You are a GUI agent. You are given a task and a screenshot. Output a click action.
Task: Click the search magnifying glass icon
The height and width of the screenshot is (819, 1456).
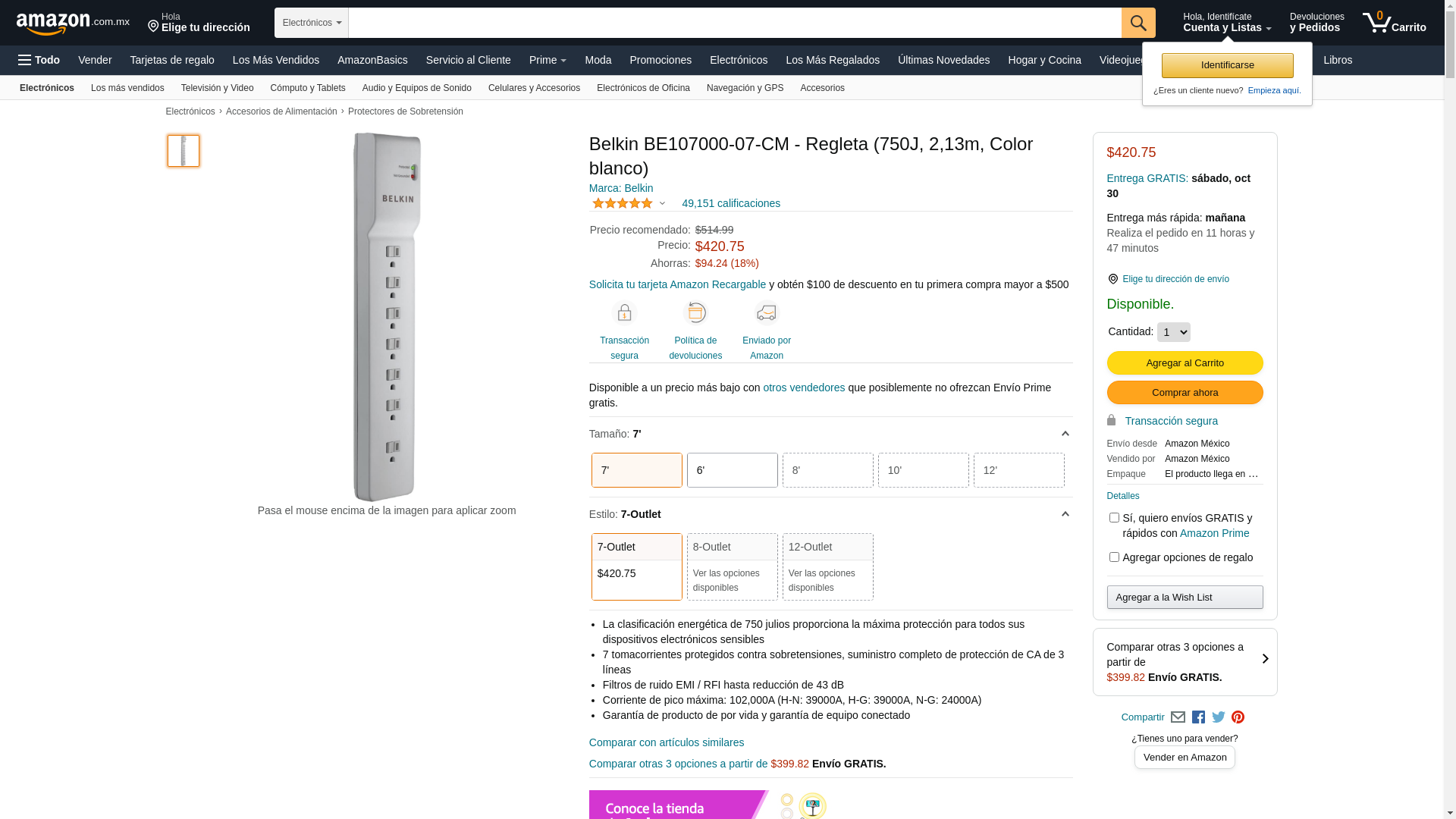pos(1137,23)
